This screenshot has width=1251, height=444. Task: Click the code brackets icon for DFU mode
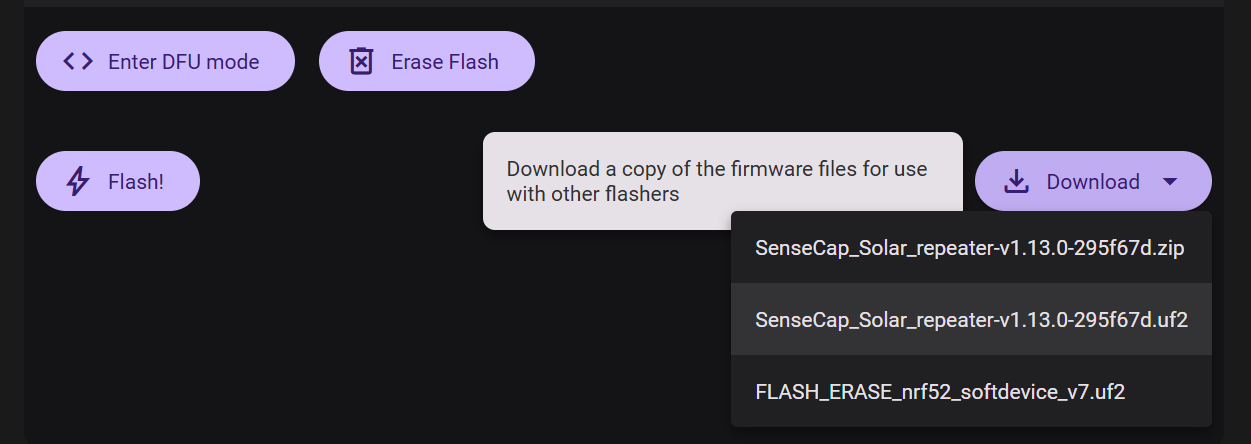[x=77, y=61]
